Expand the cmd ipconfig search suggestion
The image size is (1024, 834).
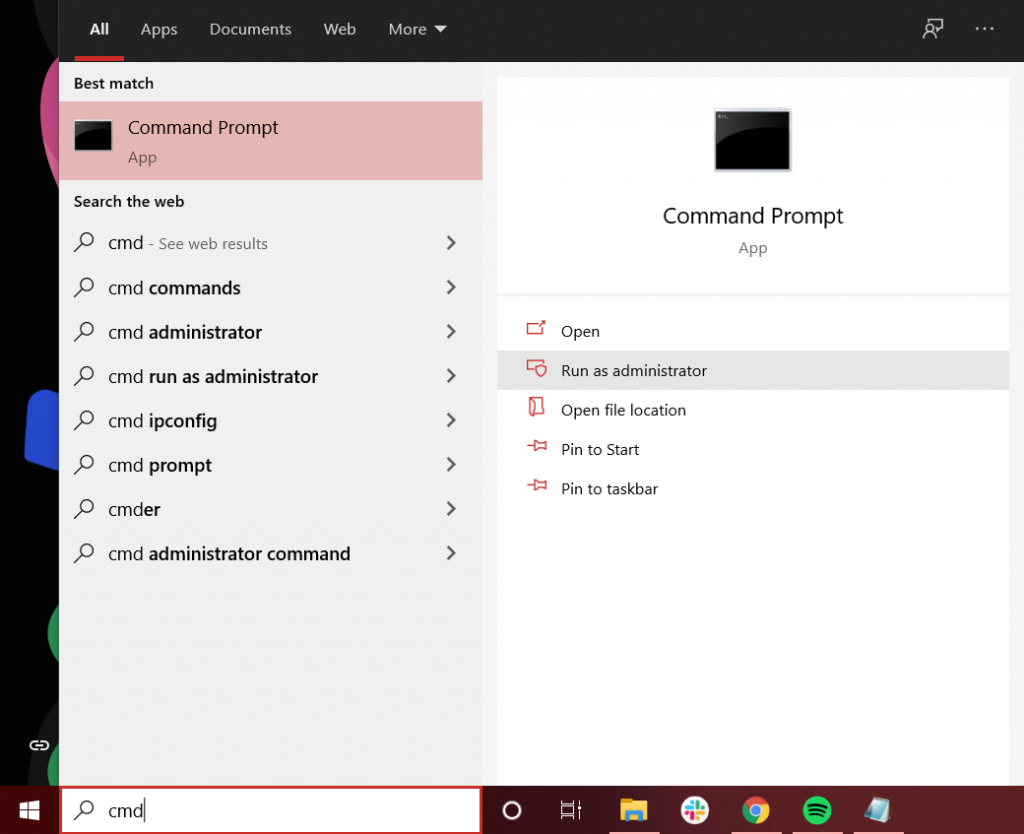[x=162, y=421]
